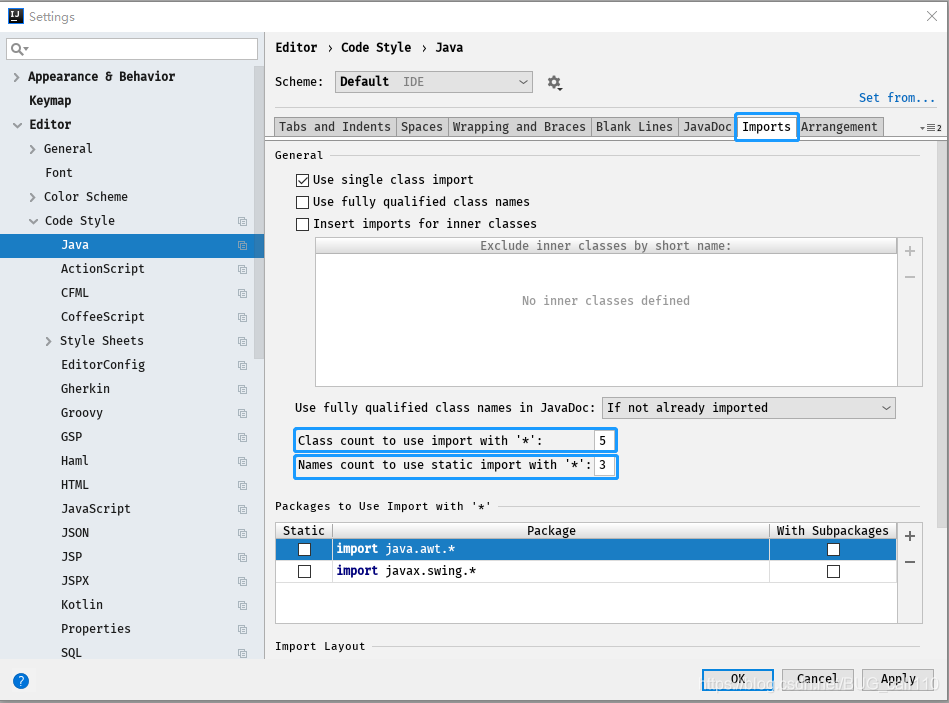This screenshot has height=703, width=949.
Task: Open the scheme settings gear menu
Action: [555, 83]
